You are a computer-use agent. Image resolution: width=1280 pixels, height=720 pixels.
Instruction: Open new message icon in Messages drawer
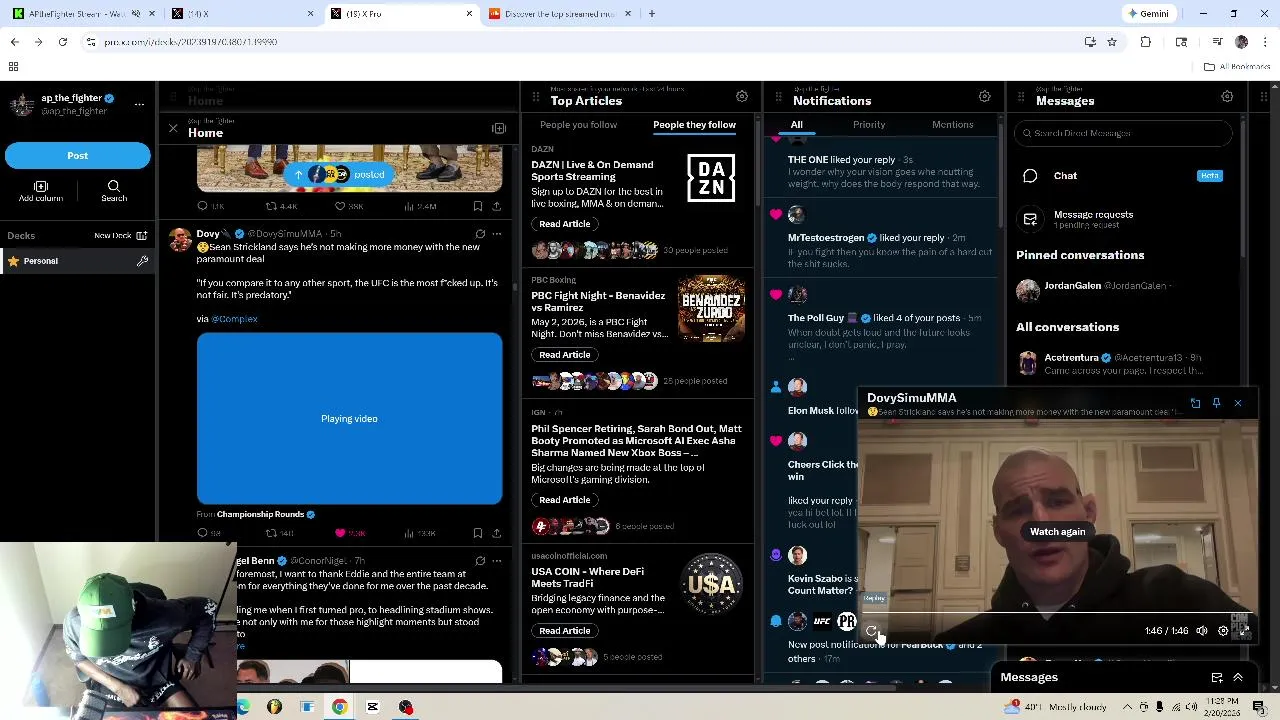tap(1217, 678)
